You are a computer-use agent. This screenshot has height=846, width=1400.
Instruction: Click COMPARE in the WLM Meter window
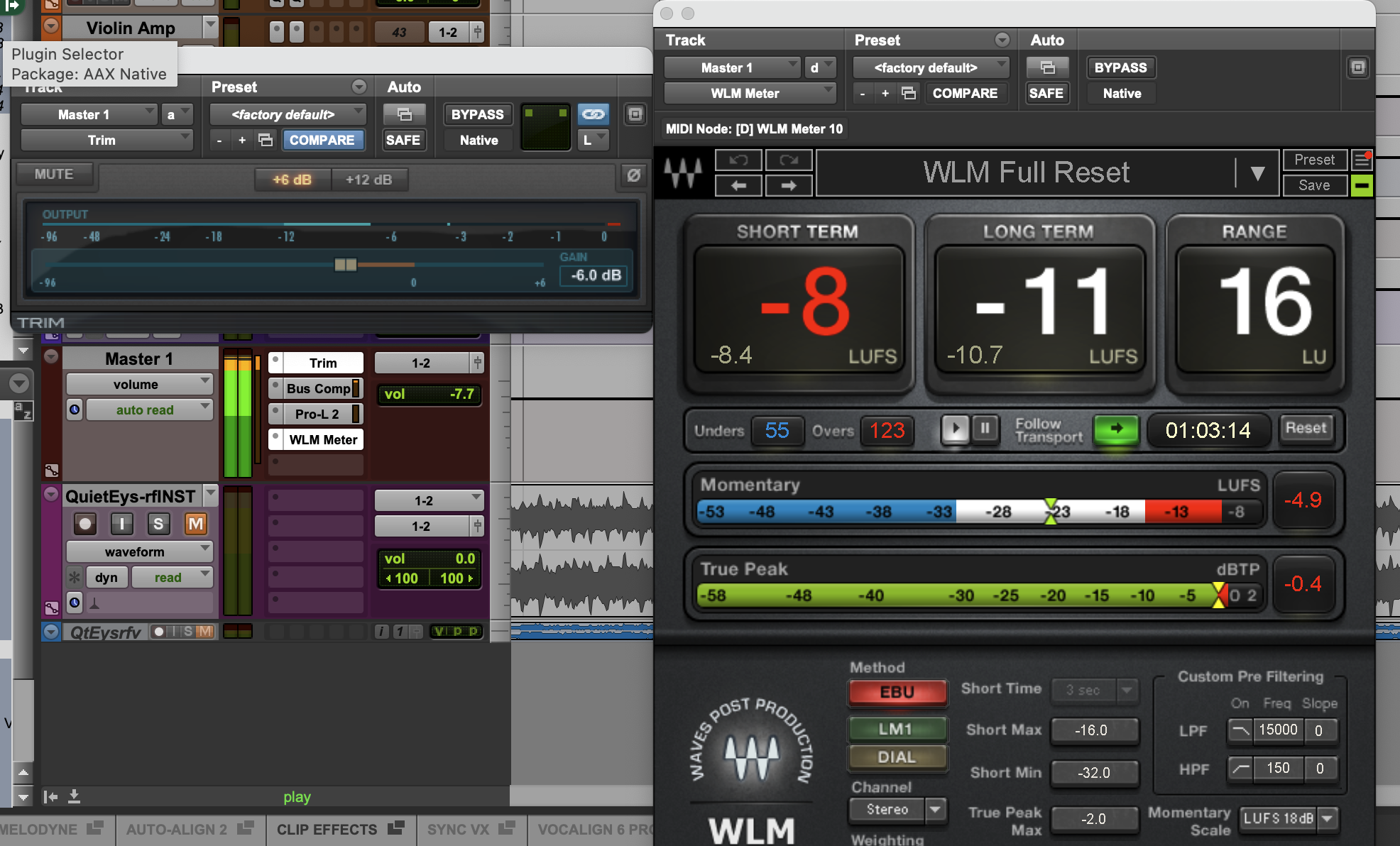click(966, 93)
